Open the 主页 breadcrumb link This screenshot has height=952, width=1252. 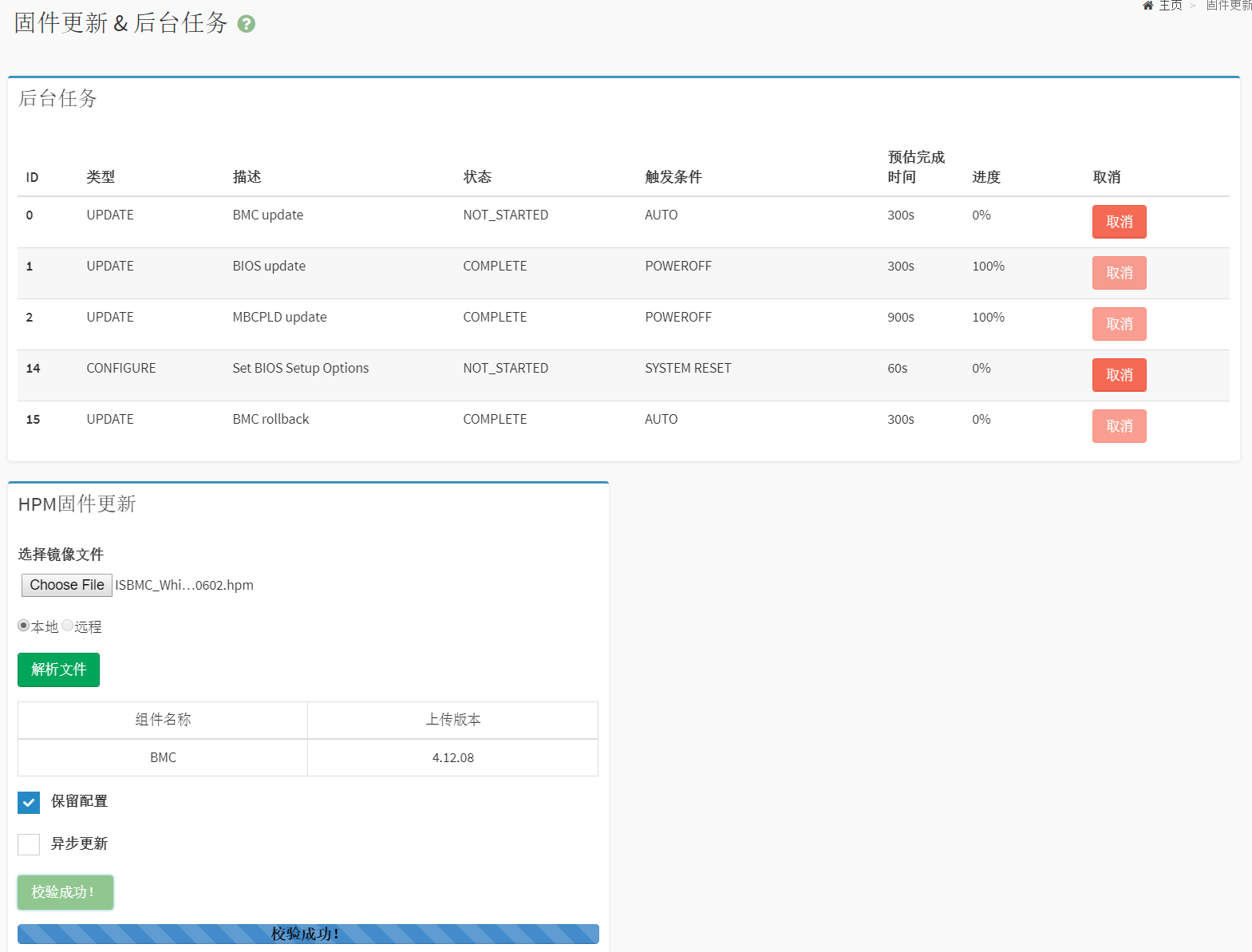point(1170,6)
